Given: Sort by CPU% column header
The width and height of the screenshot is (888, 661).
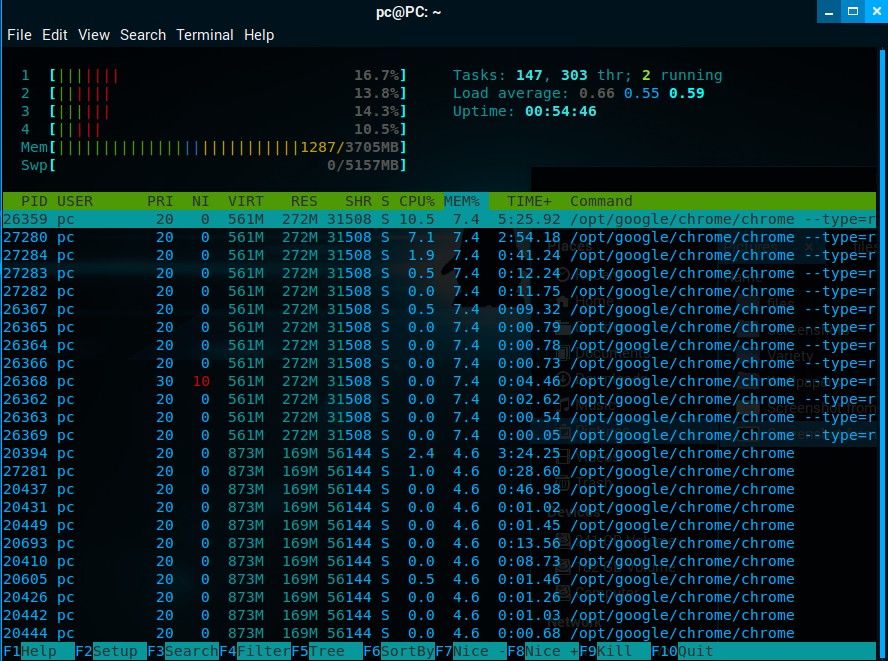Looking at the screenshot, I should tap(417, 201).
